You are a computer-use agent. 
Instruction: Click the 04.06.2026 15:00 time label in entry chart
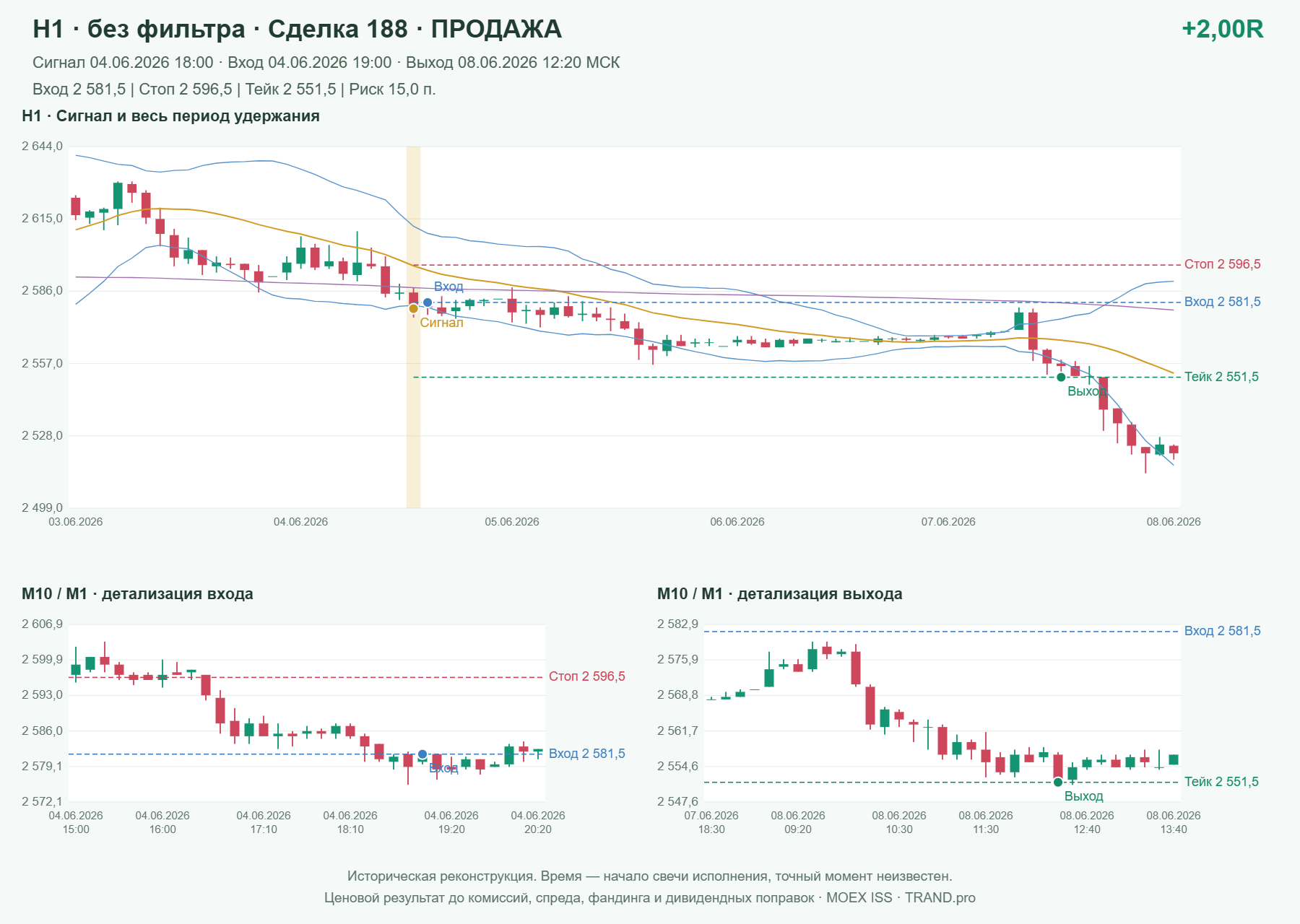pos(76,822)
